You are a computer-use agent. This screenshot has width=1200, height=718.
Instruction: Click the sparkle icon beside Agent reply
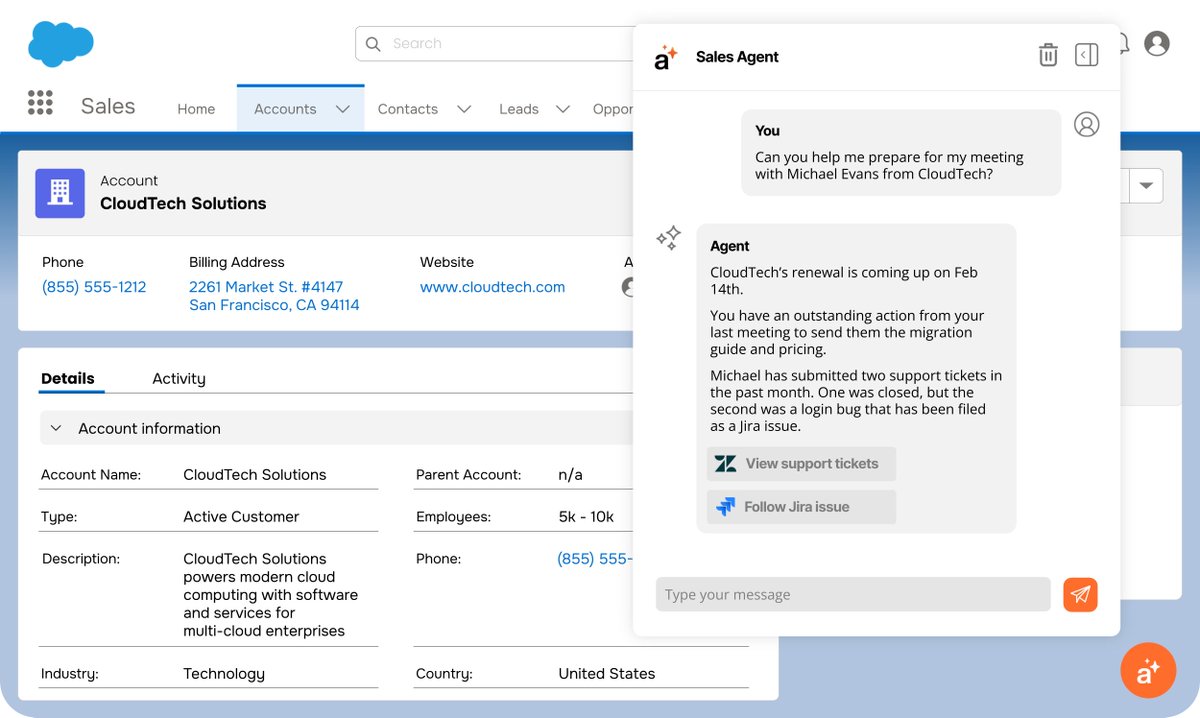(668, 237)
